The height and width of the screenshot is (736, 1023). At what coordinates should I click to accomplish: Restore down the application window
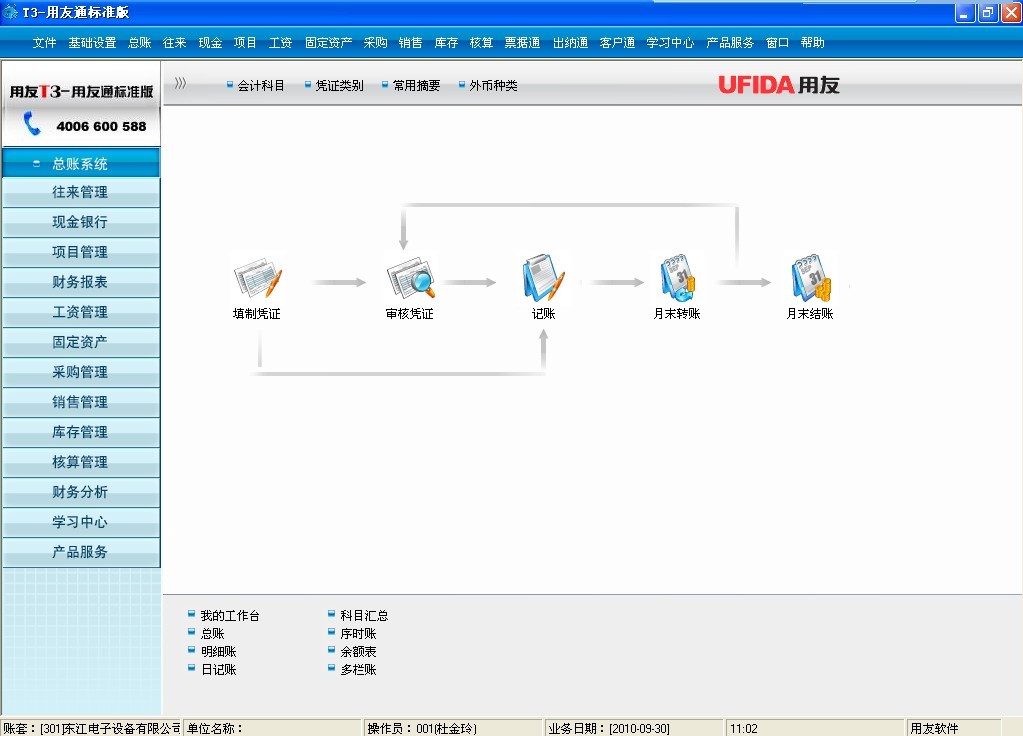(x=988, y=12)
